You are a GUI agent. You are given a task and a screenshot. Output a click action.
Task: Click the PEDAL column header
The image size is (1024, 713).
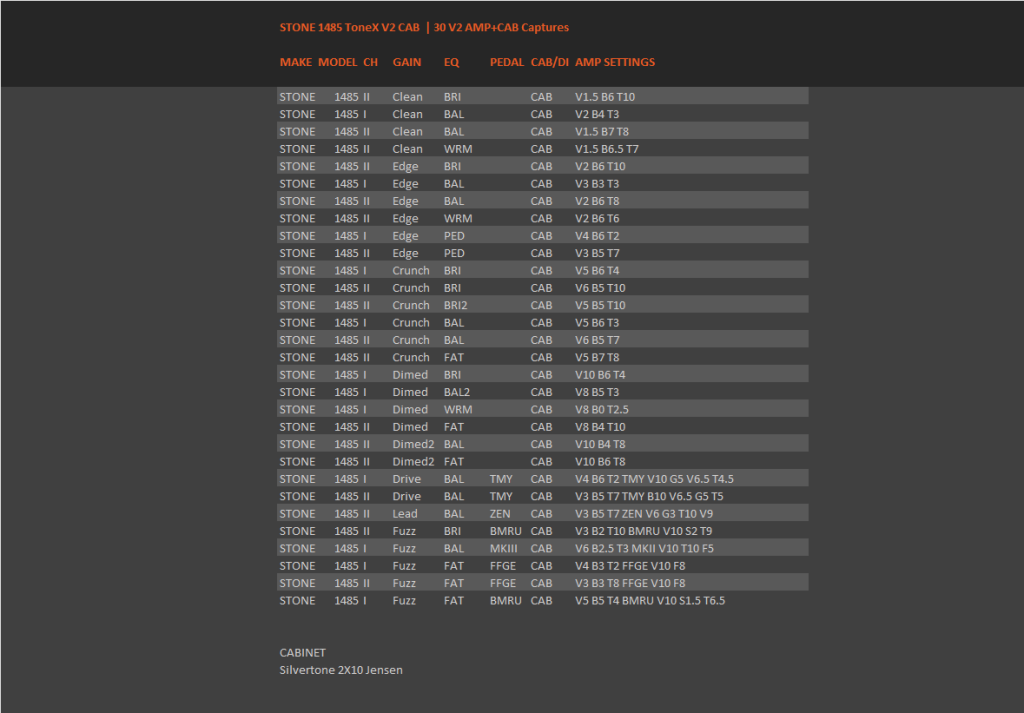tap(507, 62)
